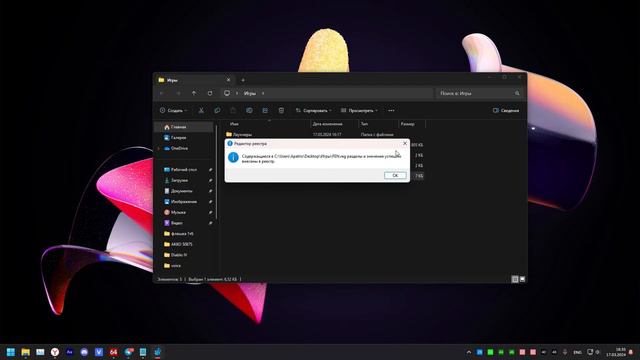
Task: Click the Сведения (Details) pane button
Action: pos(506,110)
